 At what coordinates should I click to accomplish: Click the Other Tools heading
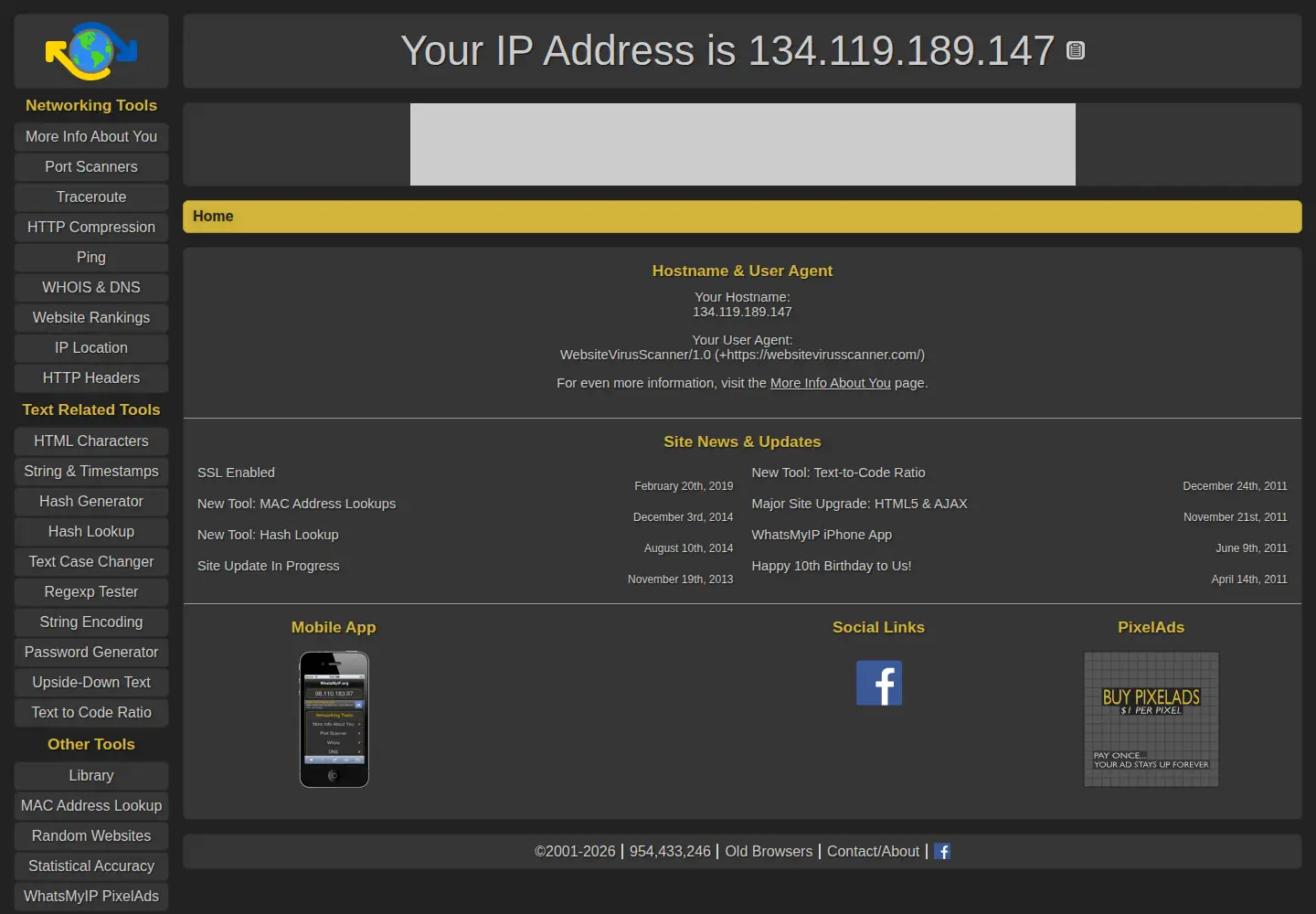pos(91,744)
